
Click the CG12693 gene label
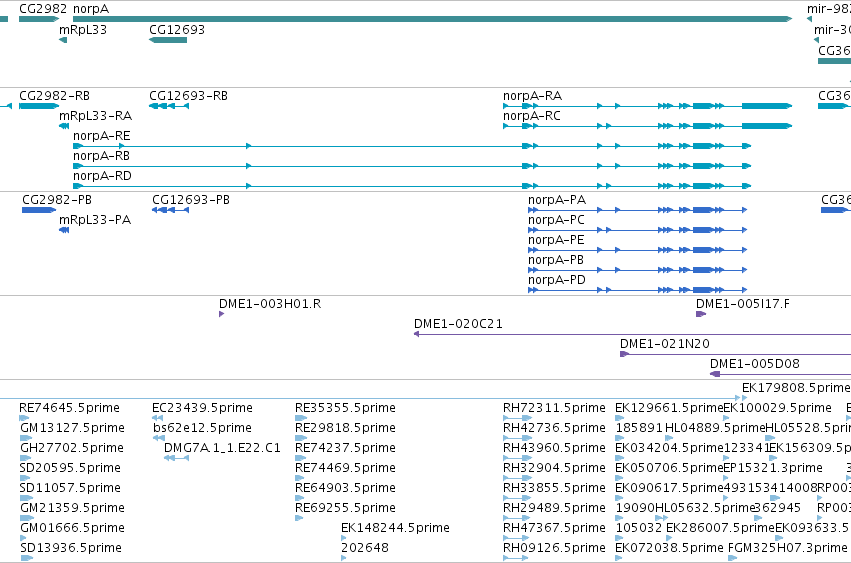[x=177, y=29]
